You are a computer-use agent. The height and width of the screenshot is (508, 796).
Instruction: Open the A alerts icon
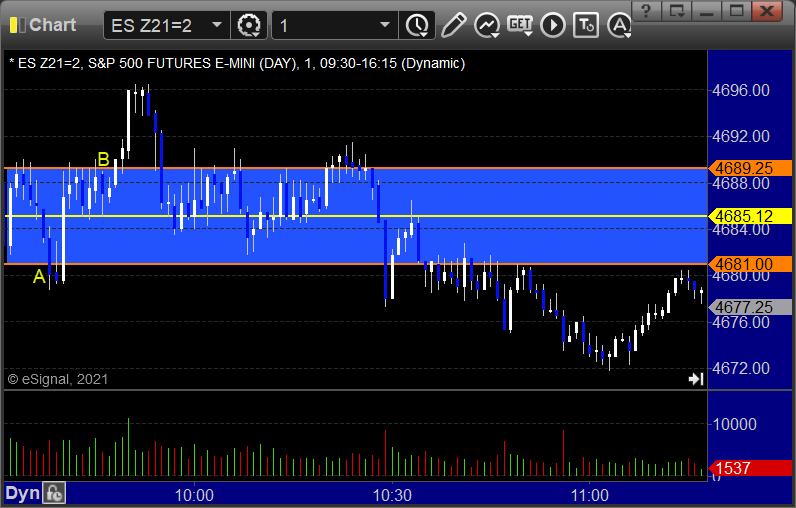coord(619,25)
